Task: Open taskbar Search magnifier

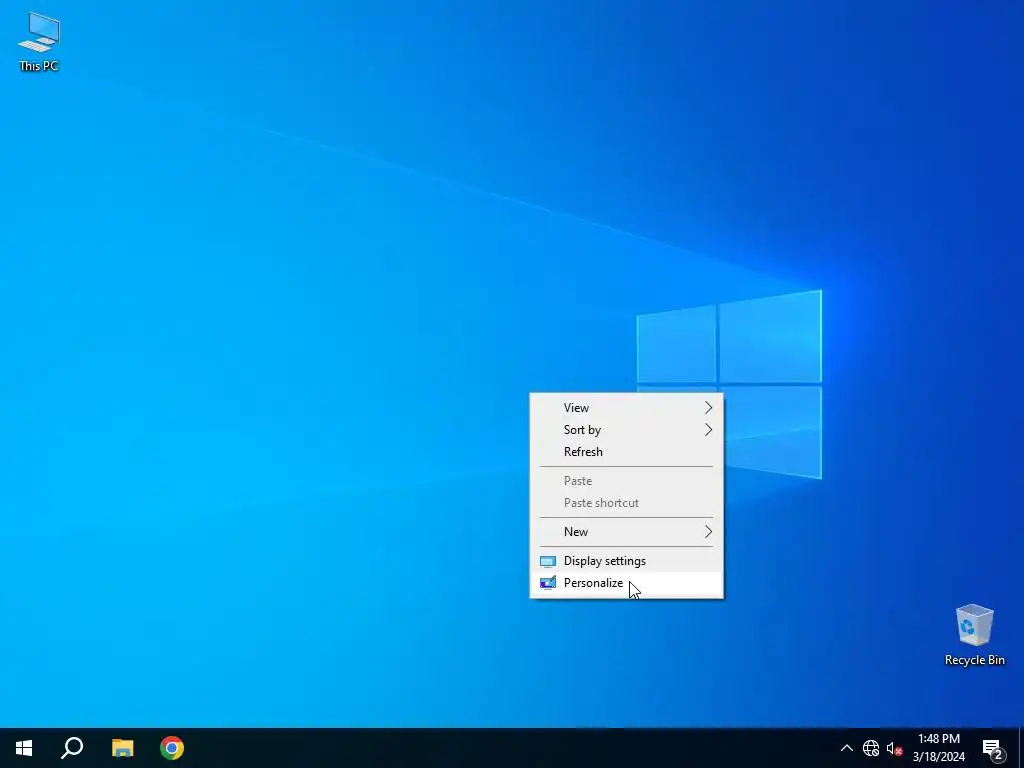Action: point(72,748)
